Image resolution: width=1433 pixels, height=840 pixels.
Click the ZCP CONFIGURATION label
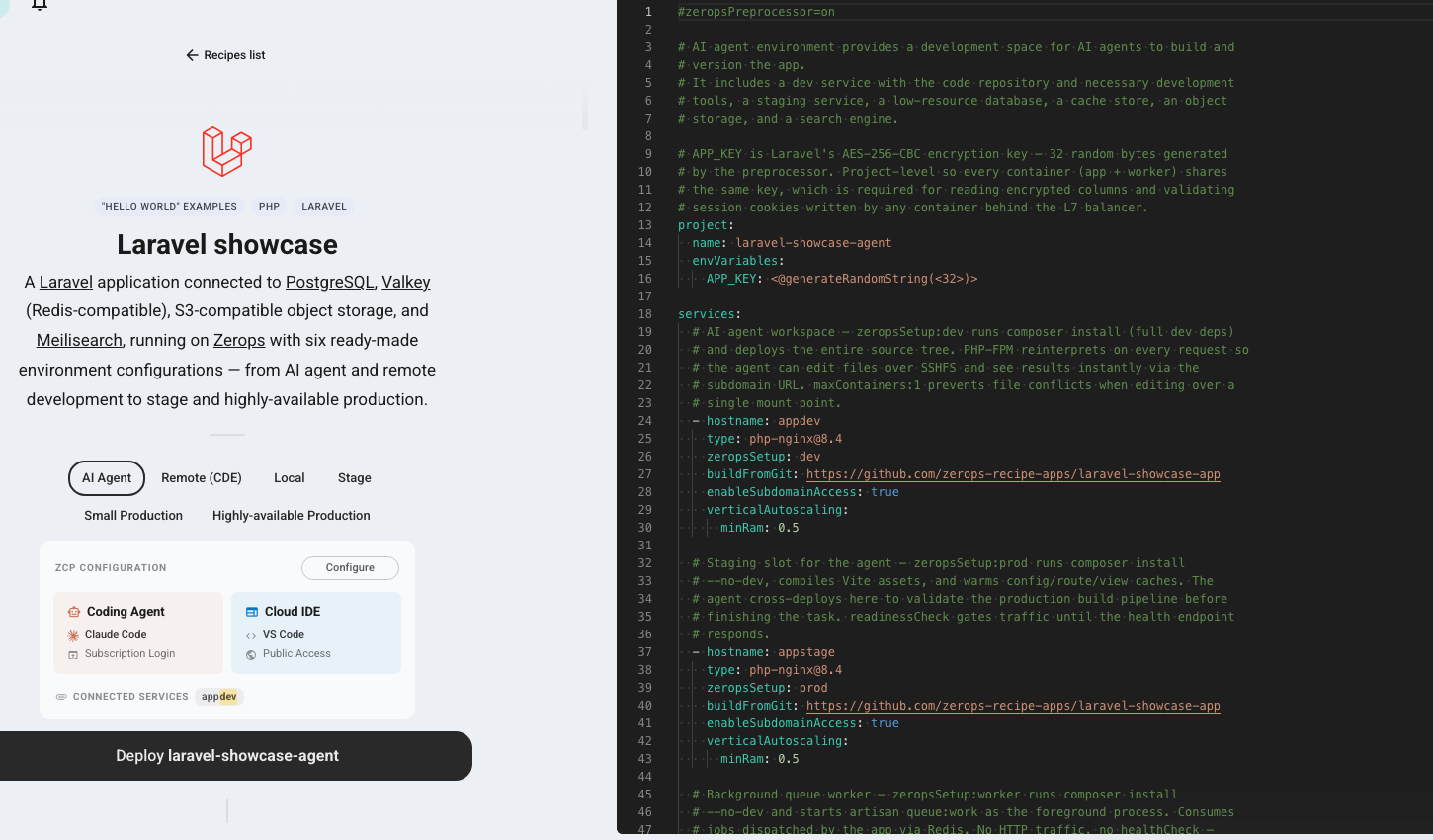point(111,568)
